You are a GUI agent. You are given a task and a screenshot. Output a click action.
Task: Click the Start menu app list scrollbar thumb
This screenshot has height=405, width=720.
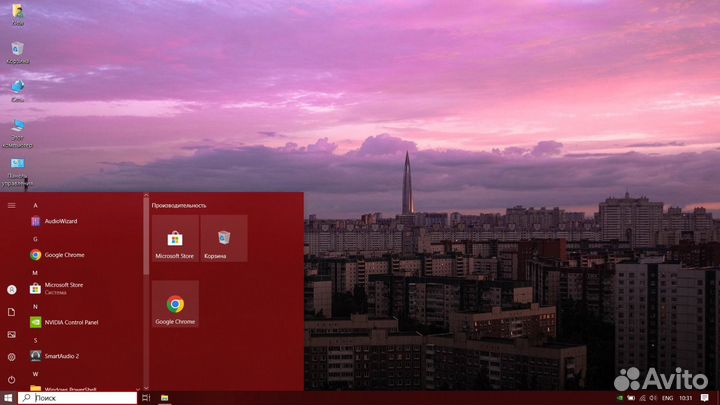point(146,237)
